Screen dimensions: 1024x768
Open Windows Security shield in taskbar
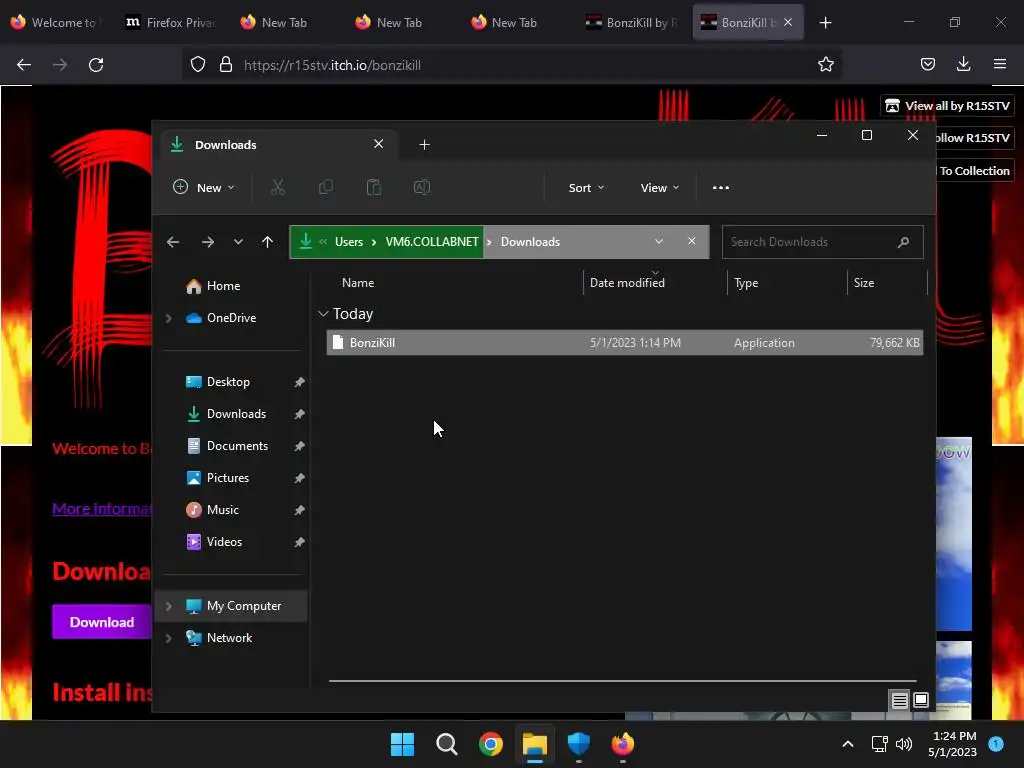click(x=579, y=744)
